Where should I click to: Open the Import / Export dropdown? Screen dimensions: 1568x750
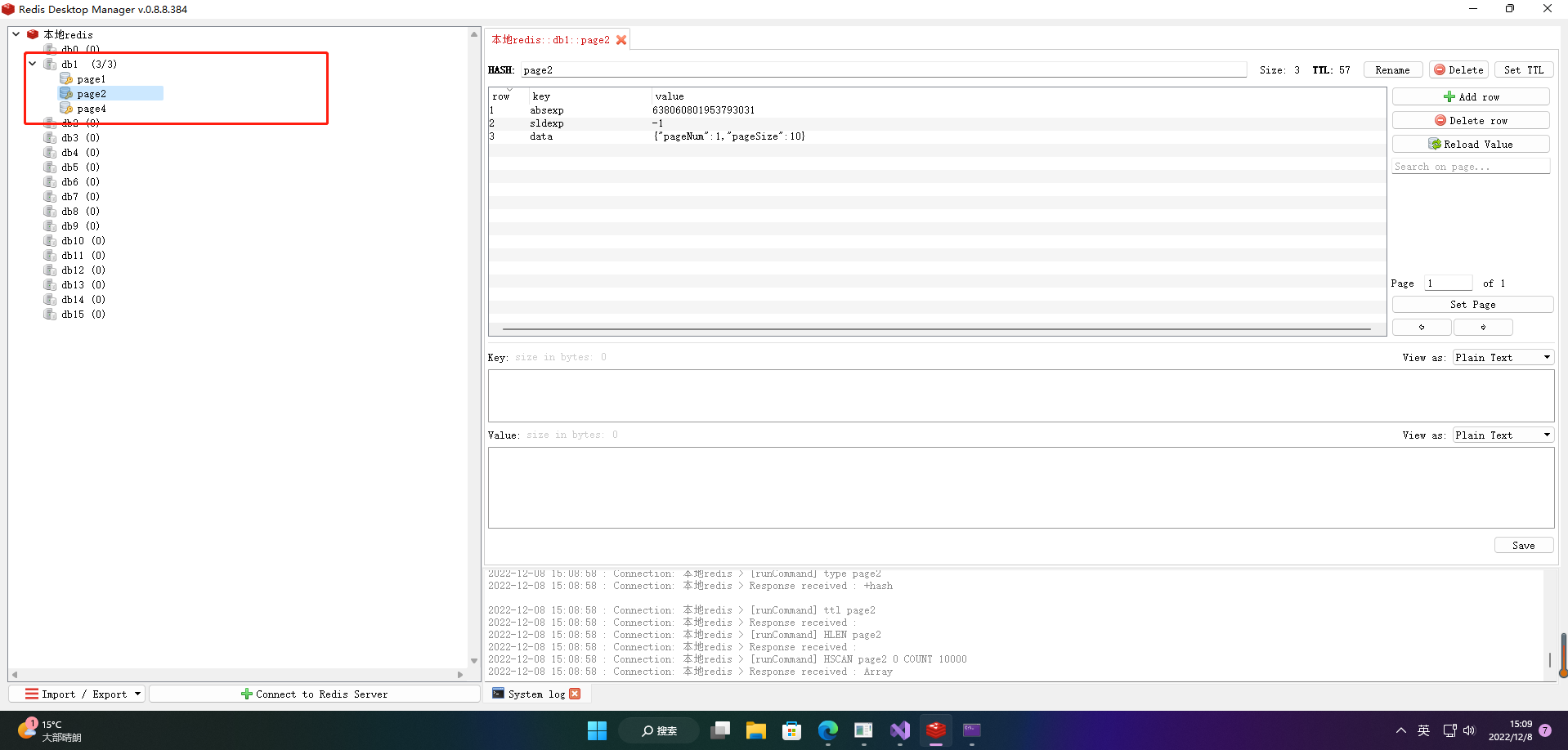[x=78, y=694]
